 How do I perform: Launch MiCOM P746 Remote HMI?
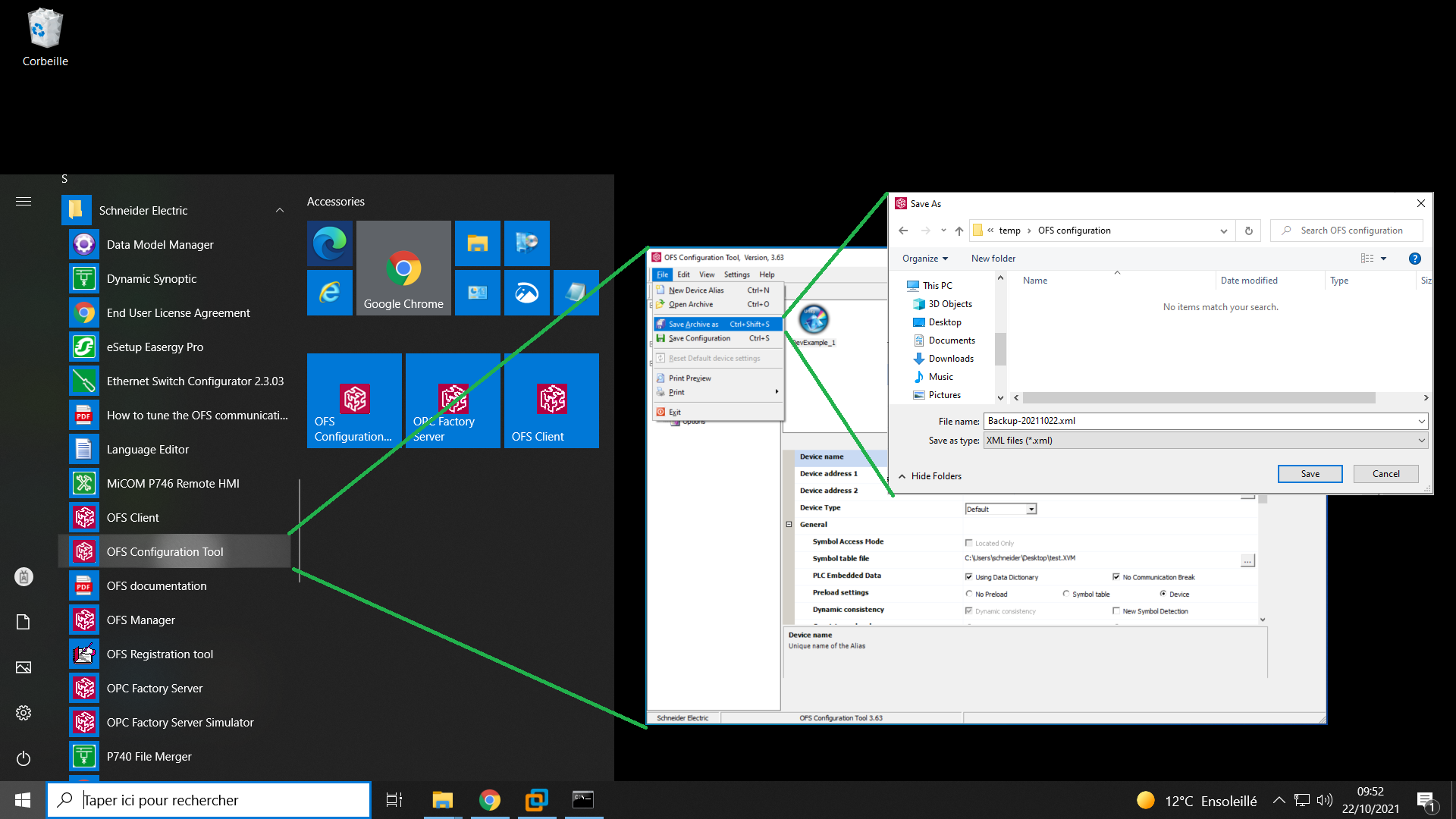pyautogui.click(x=174, y=483)
